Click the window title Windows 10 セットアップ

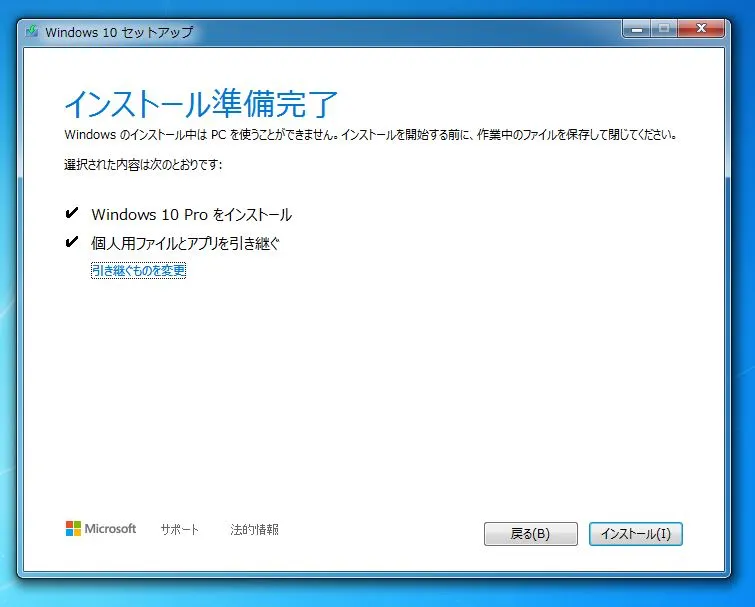pos(119,32)
